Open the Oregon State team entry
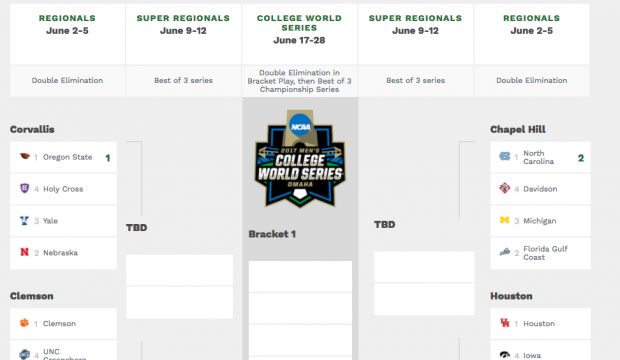Image resolution: width=620 pixels, height=360 pixels. 63,157
